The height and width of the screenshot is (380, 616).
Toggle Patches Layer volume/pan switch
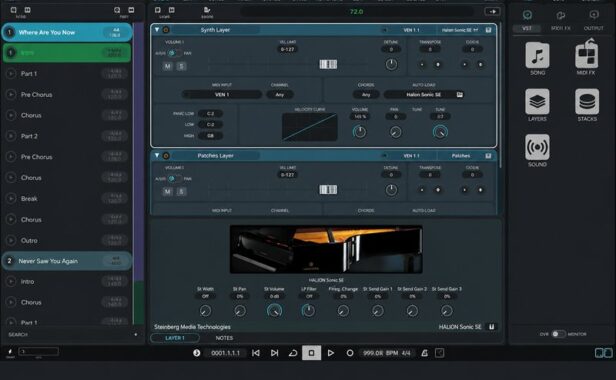pos(174,179)
